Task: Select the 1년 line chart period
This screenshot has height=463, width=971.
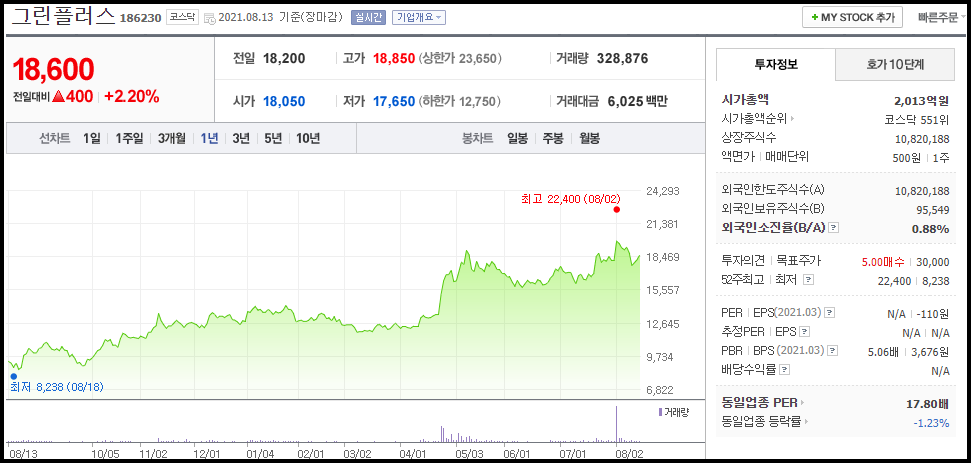Action: tap(209, 138)
